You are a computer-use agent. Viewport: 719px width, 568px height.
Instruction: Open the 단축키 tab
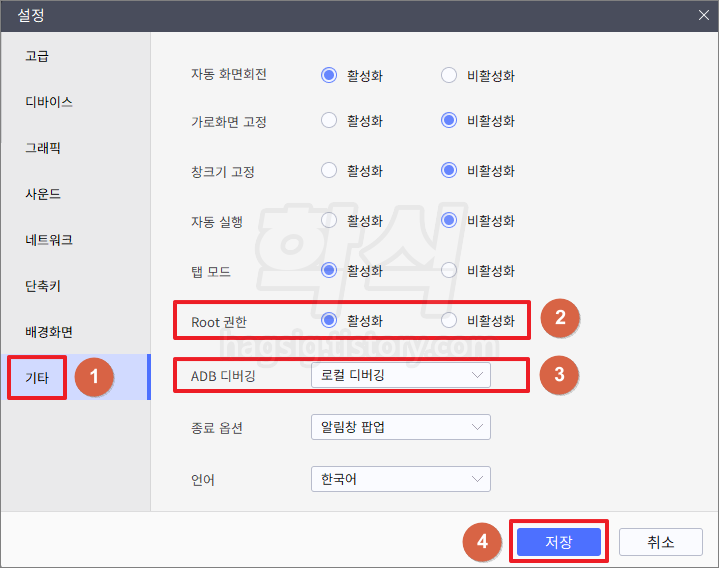[43, 286]
